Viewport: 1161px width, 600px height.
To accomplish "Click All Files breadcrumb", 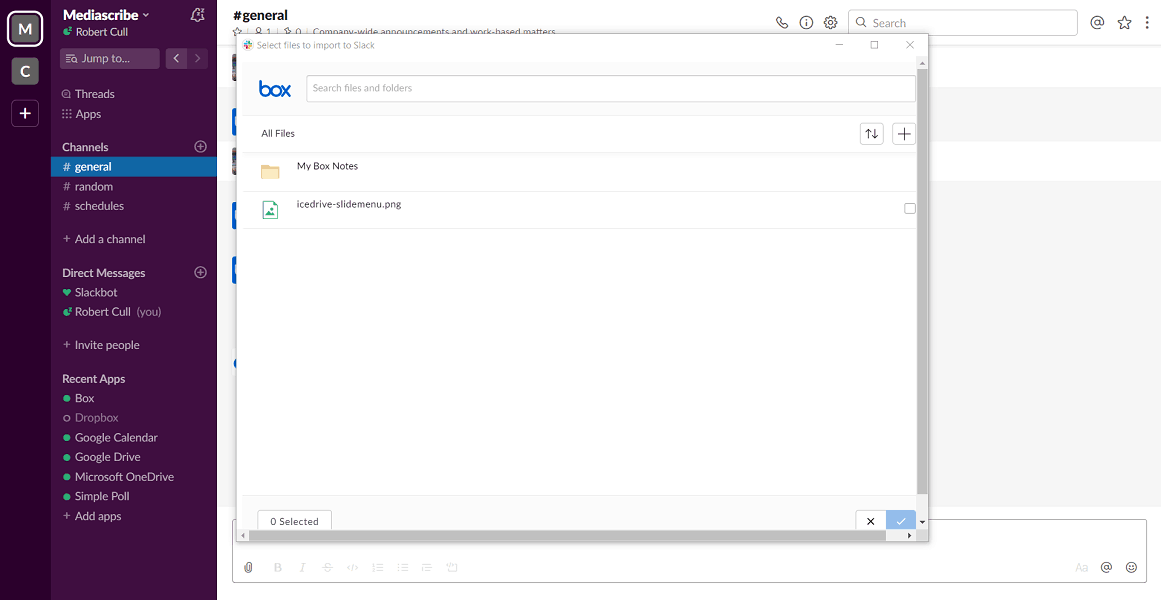I will [278, 134].
